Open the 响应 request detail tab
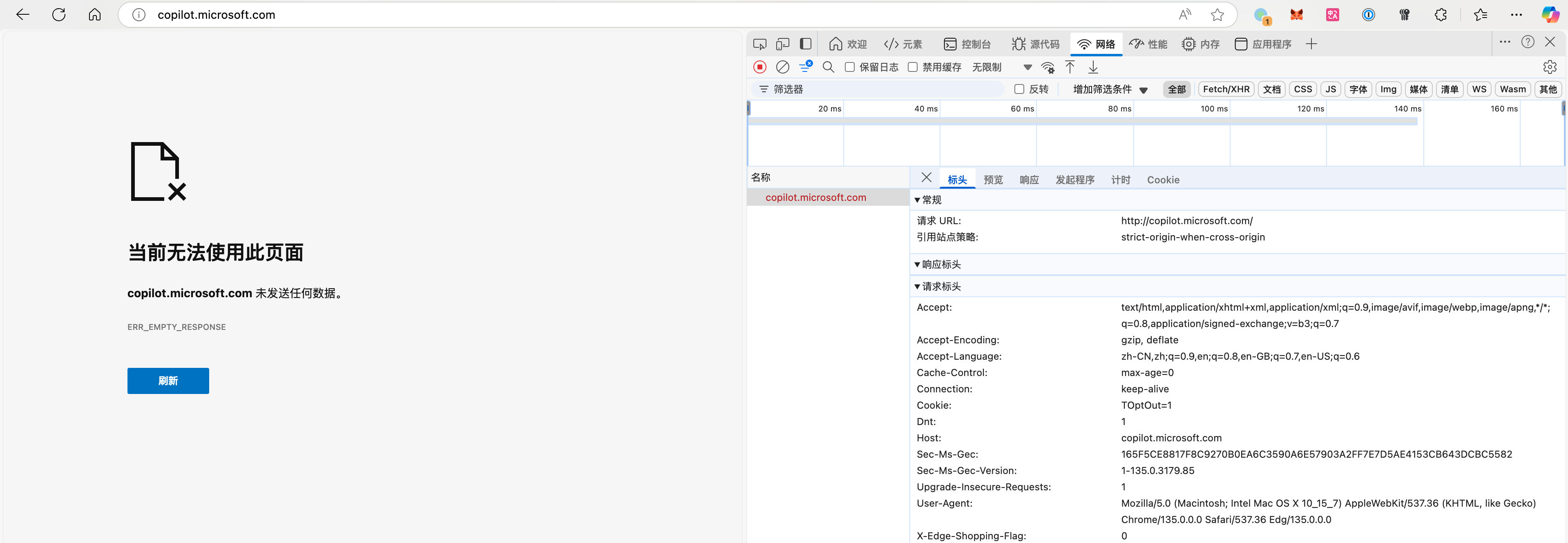 pos(1029,179)
